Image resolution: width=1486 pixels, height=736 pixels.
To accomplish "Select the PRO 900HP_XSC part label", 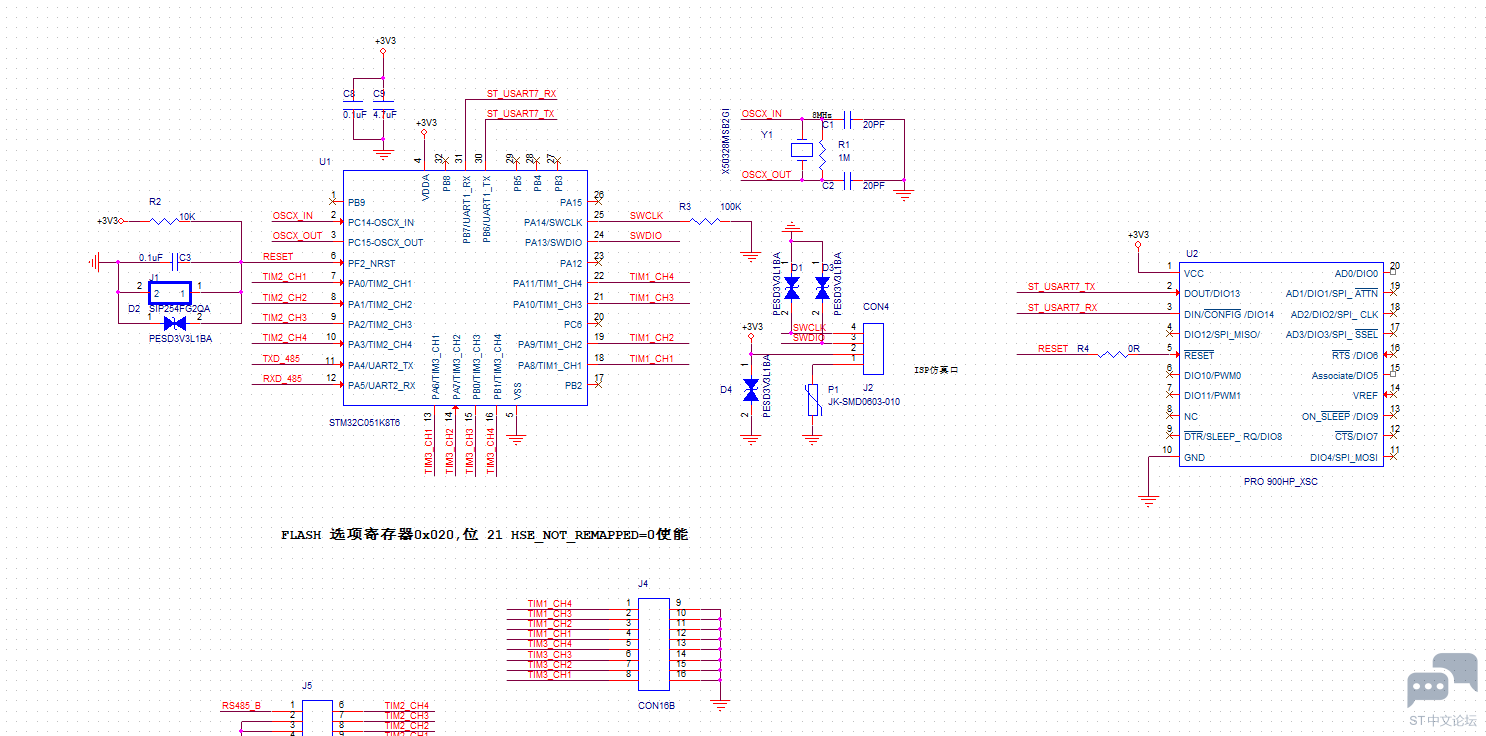I will (1281, 481).
